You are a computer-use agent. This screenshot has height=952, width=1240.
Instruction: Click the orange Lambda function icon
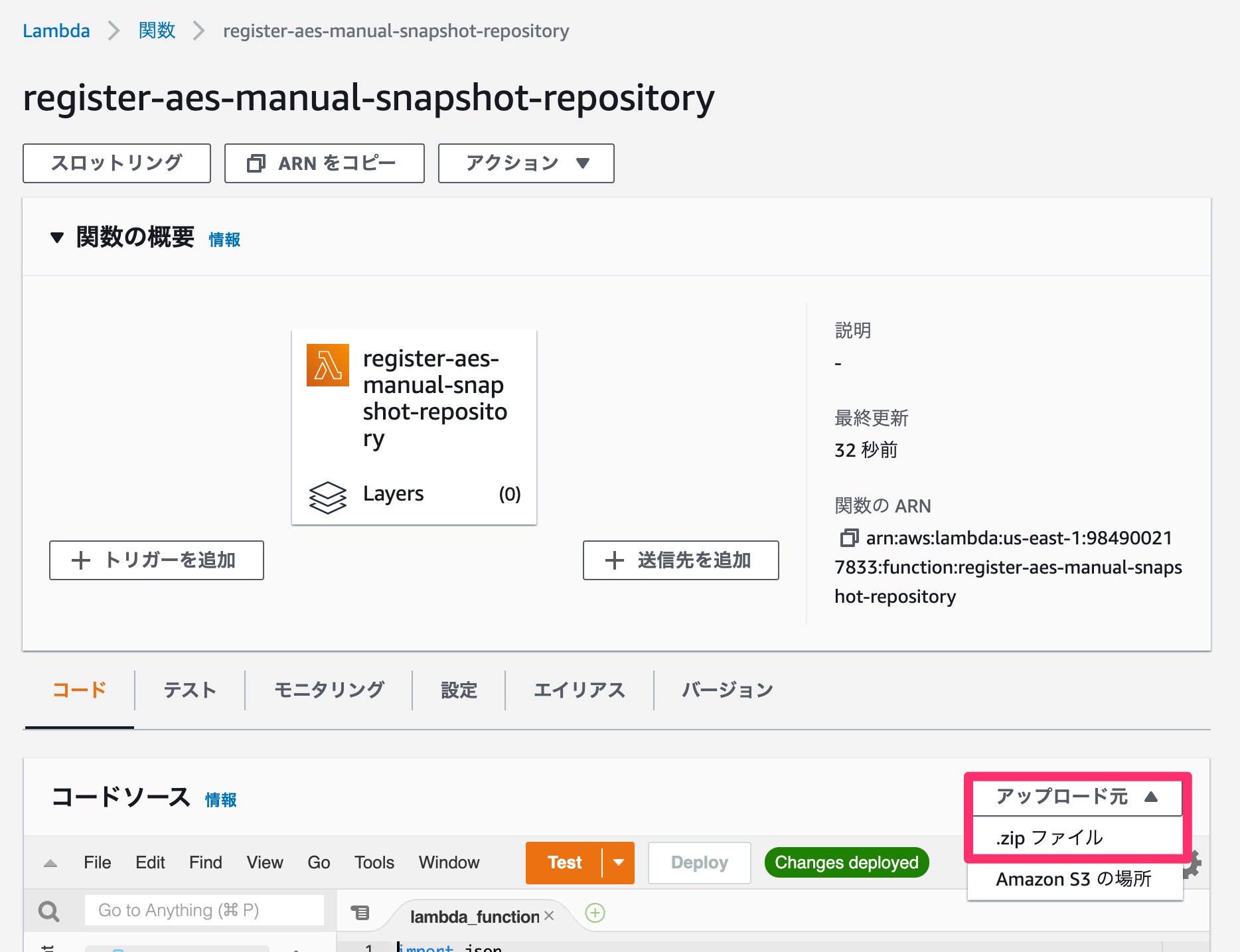click(x=328, y=364)
